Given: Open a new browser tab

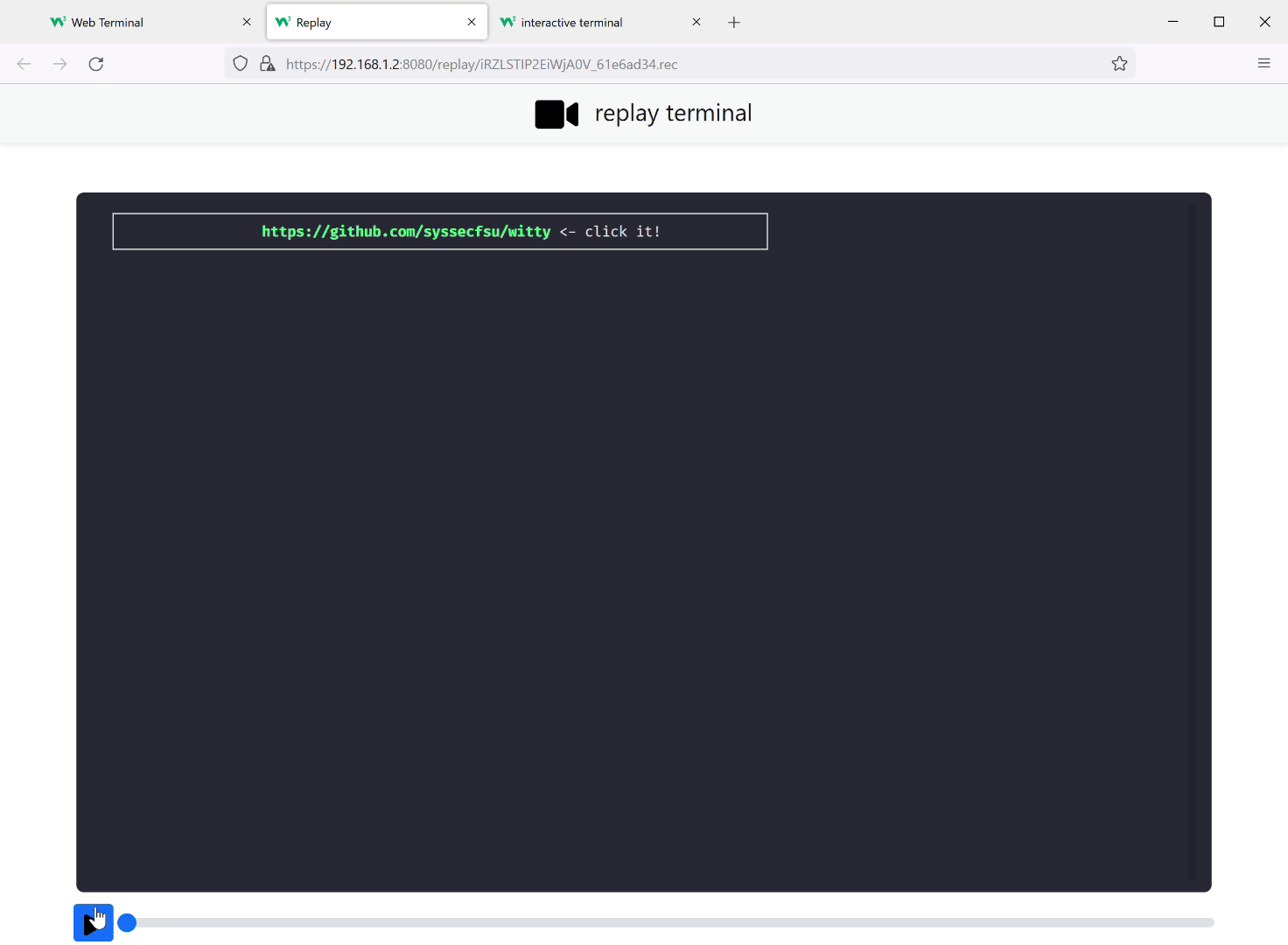Looking at the screenshot, I should coord(734,22).
